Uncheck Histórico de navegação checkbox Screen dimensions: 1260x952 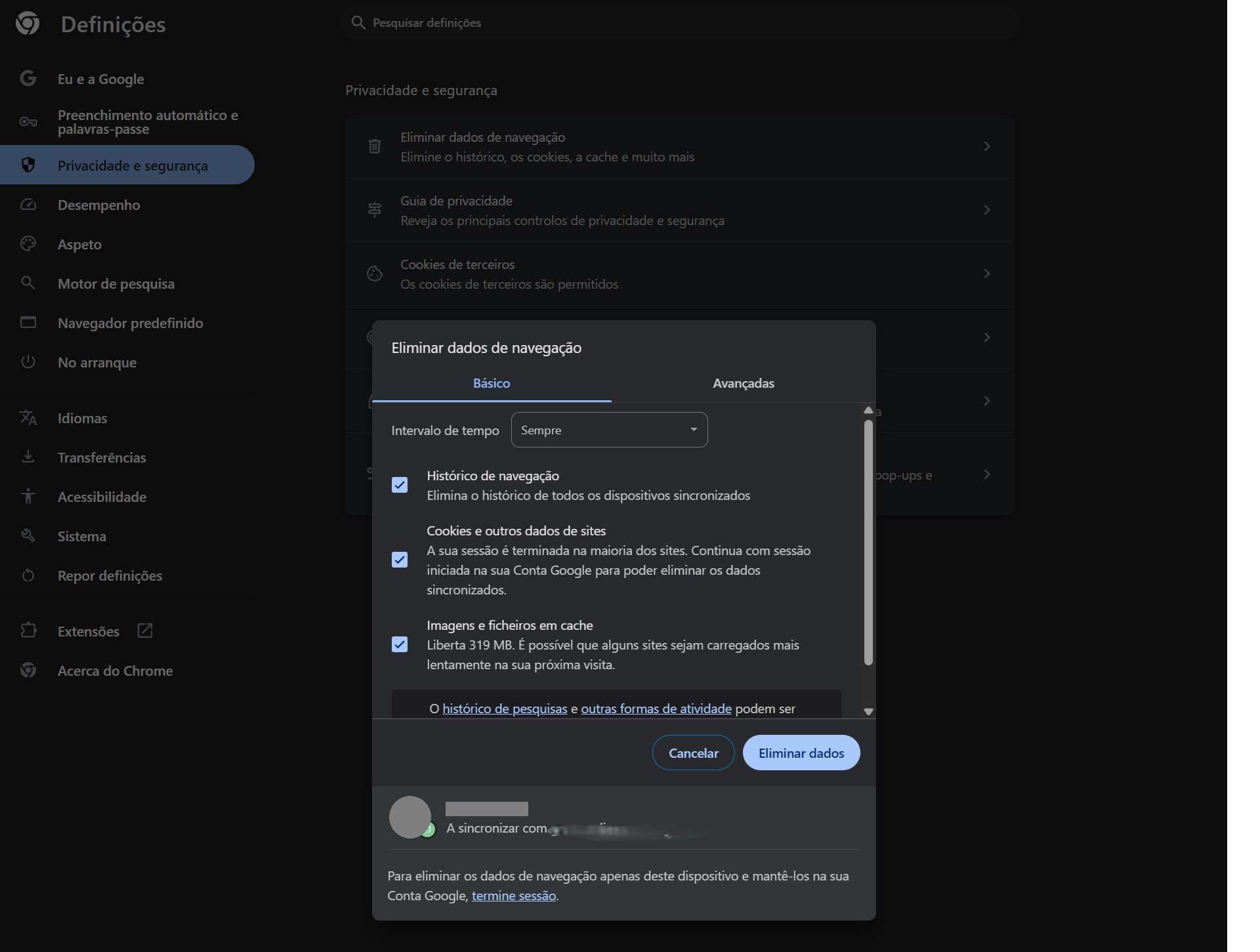point(400,485)
